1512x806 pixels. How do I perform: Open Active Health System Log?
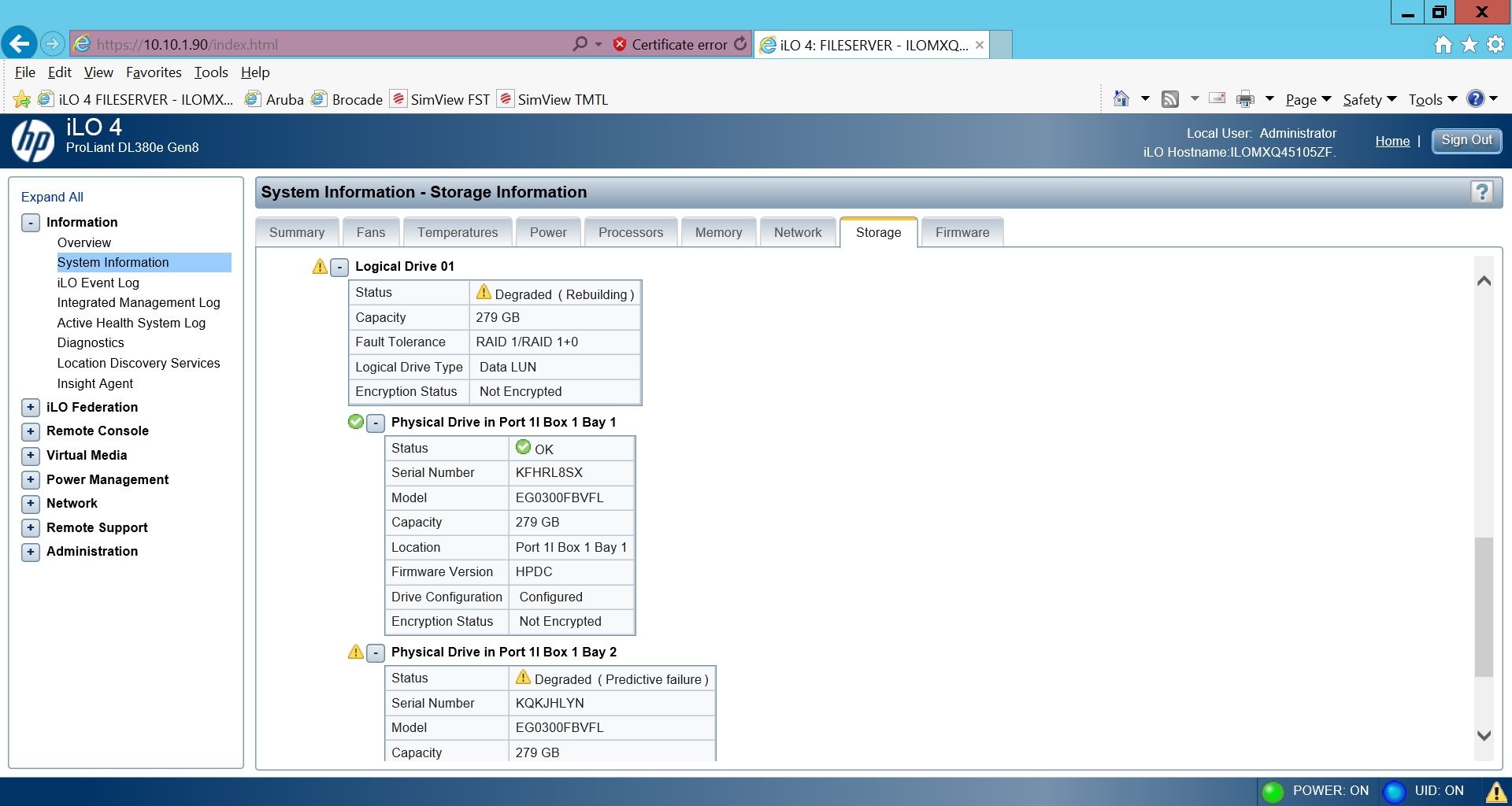pos(131,323)
